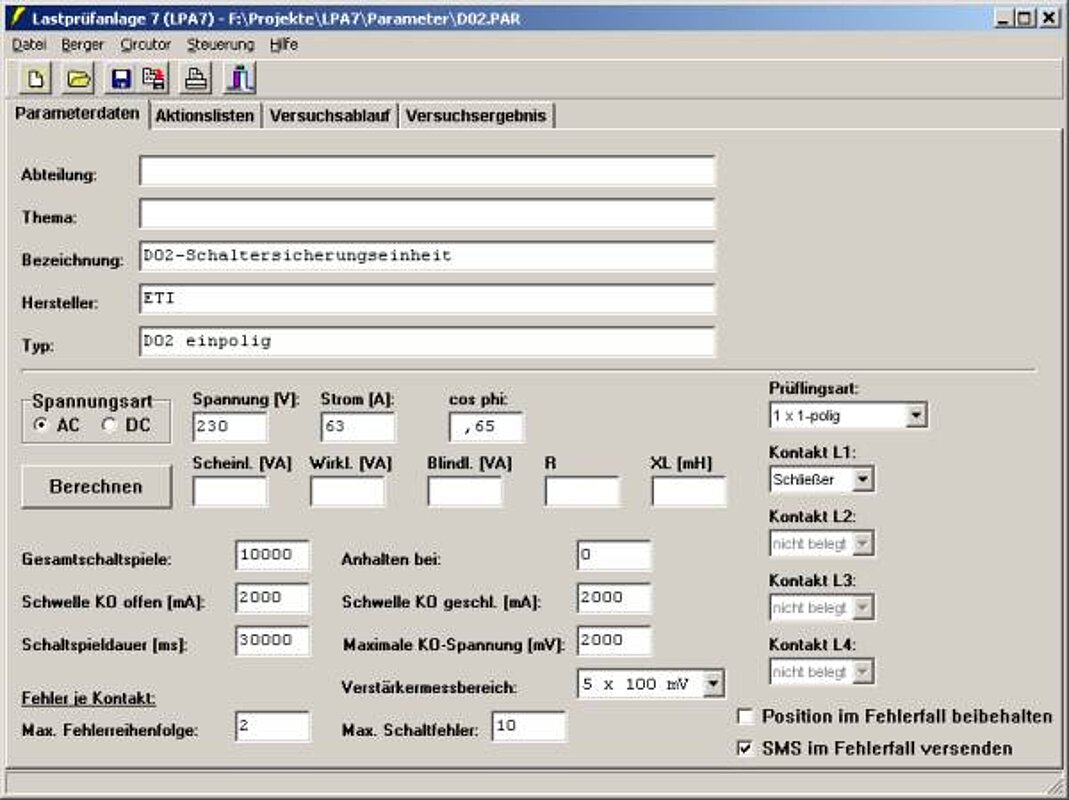The image size is (1069, 800).
Task: Click the save-as icon beside the floppy
Action: coord(153,79)
